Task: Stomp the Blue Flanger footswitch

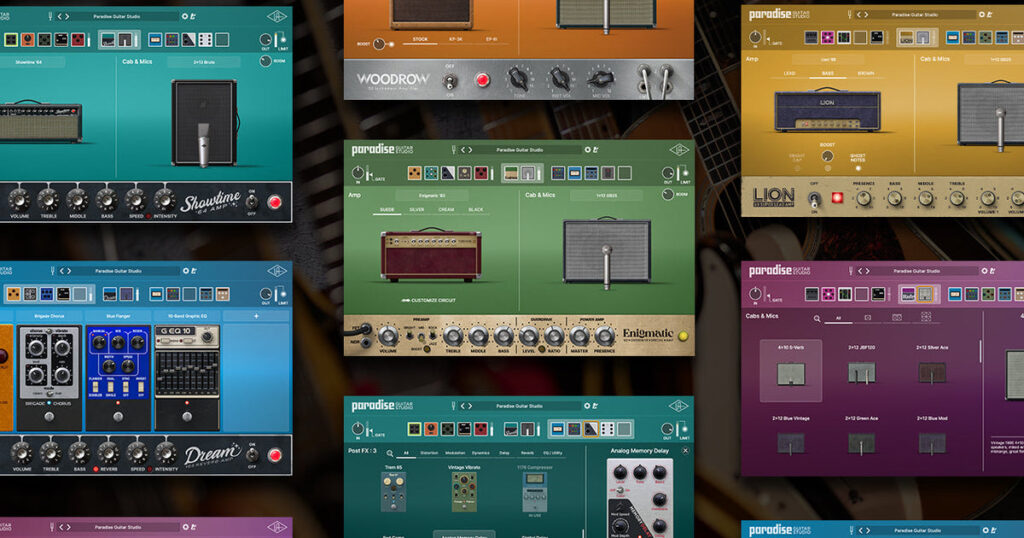Action: click(x=118, y=417)
